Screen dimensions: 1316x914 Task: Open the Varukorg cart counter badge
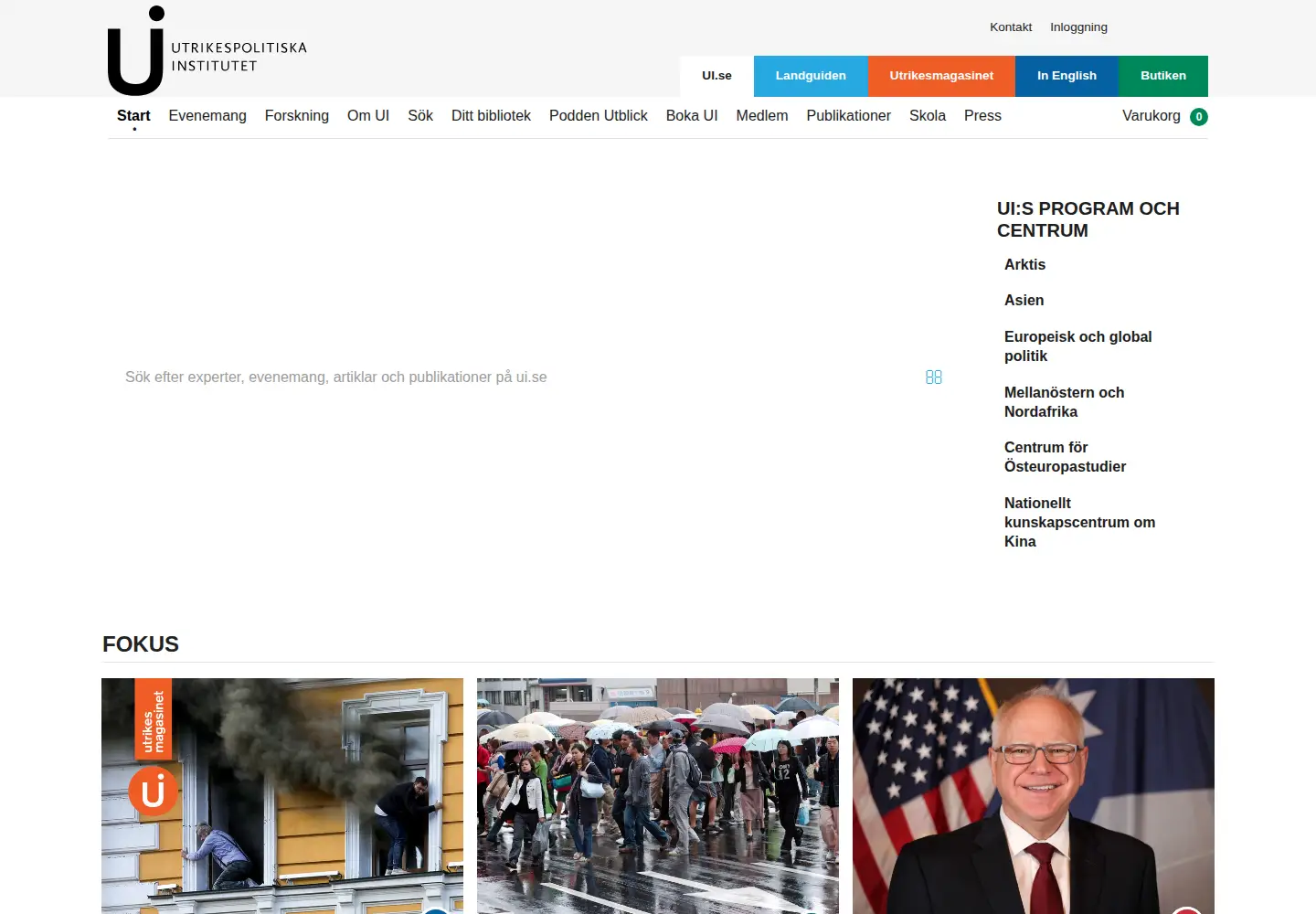[1199, 117]
